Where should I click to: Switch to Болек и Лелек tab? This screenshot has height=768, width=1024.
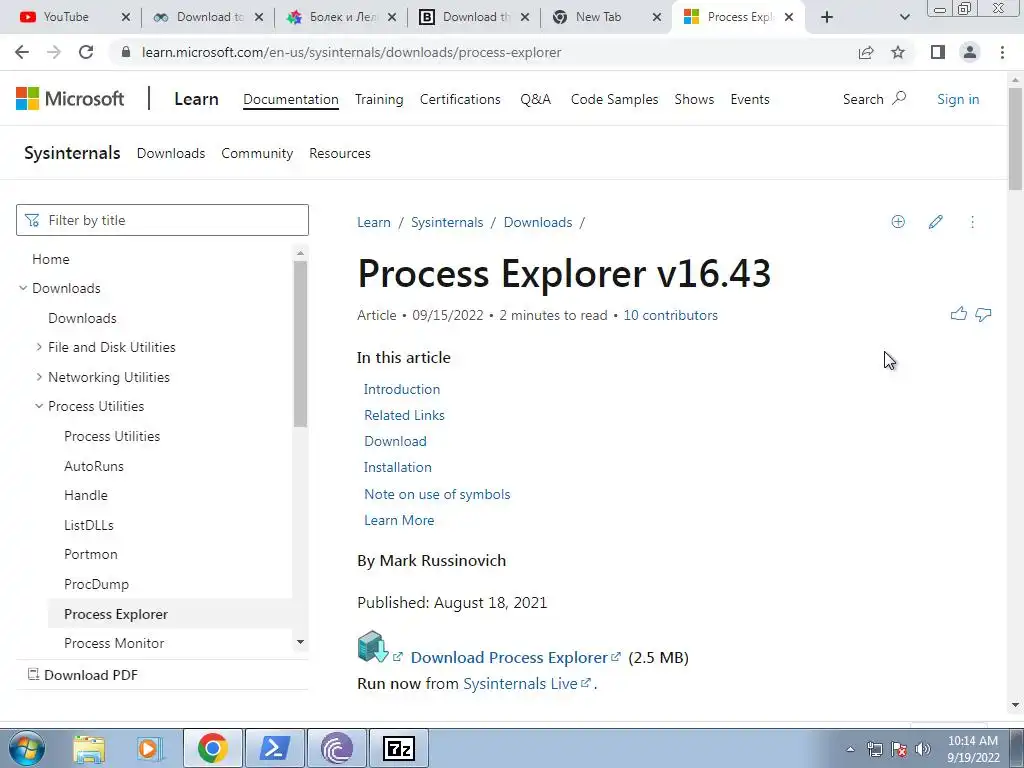pyautogui.click(x=344, y=17)
